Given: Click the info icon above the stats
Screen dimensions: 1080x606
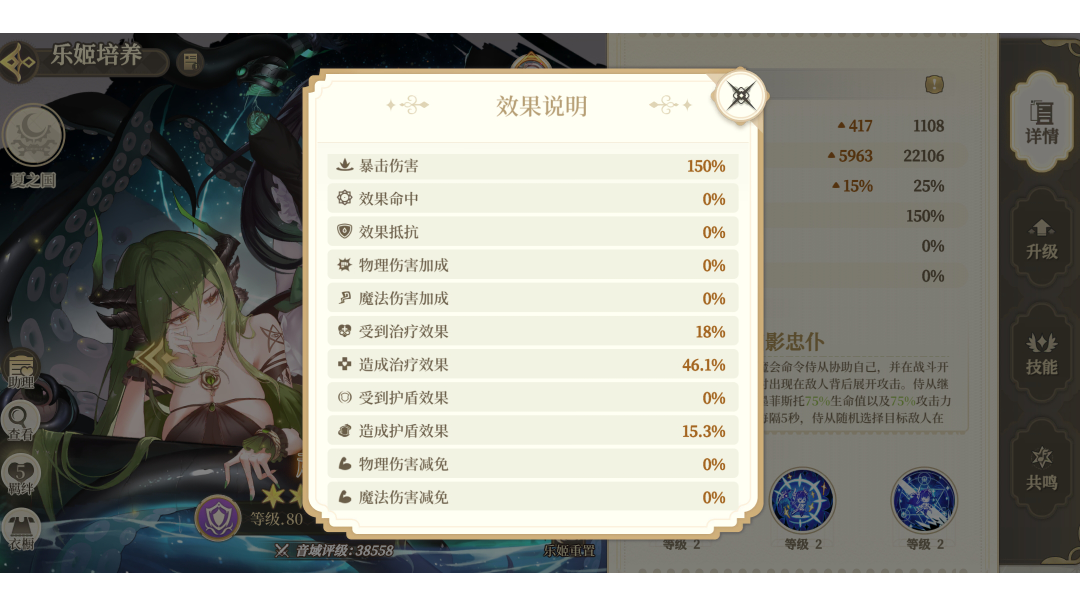Looking at the screenshot, I should point(934,85).
